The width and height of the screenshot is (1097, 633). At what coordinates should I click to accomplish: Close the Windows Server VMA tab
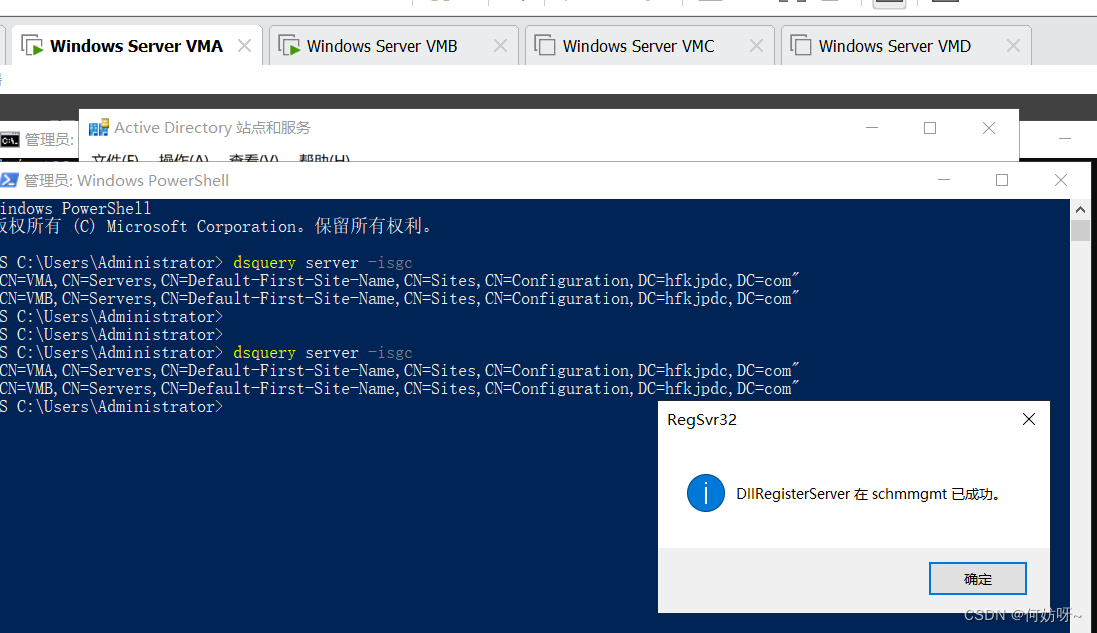pos(244,46)
